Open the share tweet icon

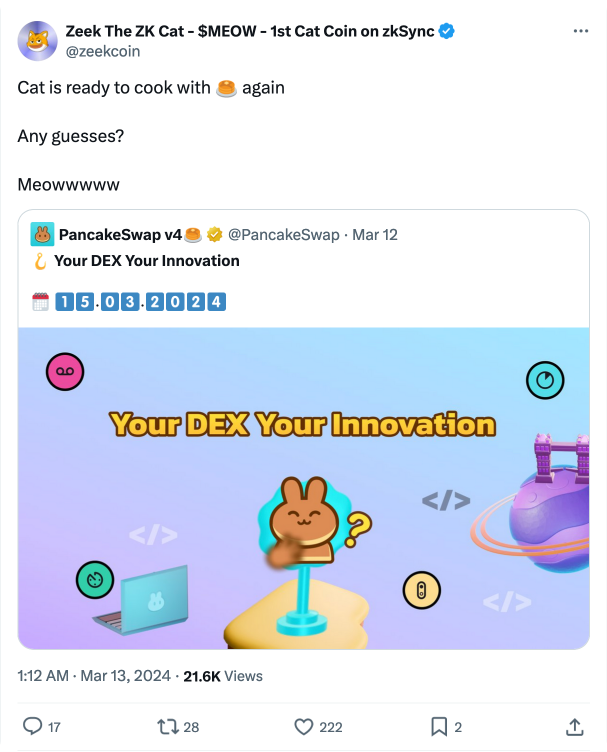pyautogui.click(x=575, y=726)
